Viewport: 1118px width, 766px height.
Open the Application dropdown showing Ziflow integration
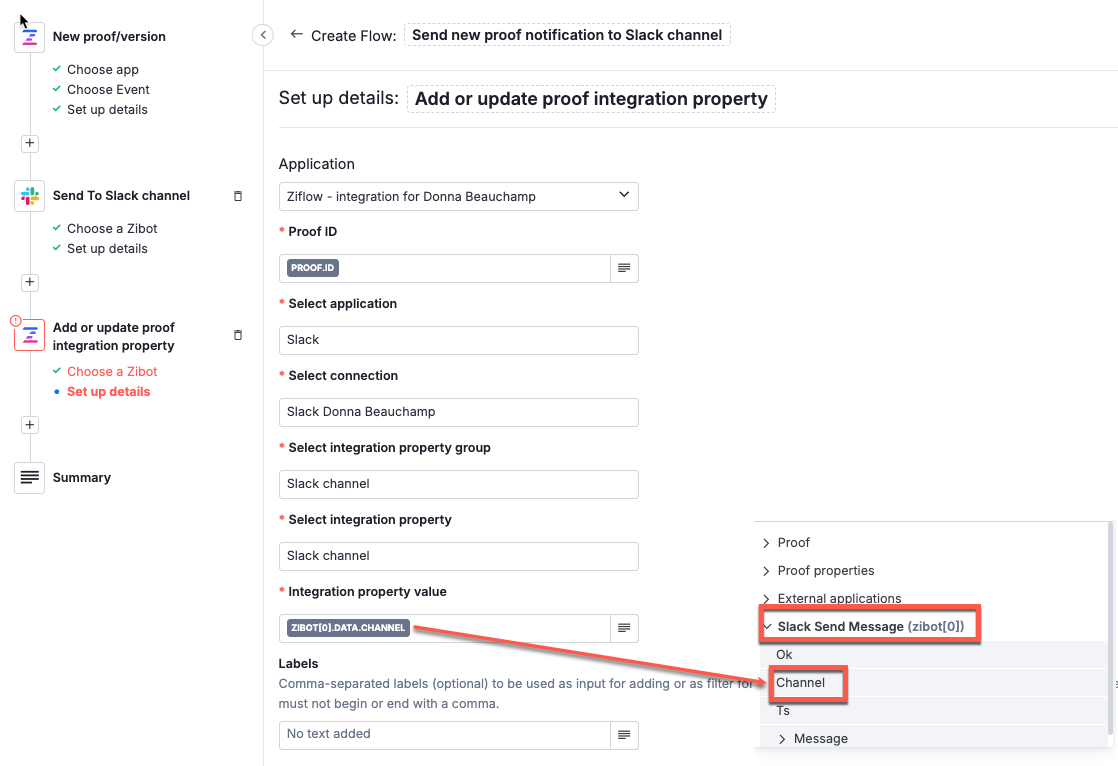click(458, 196)
